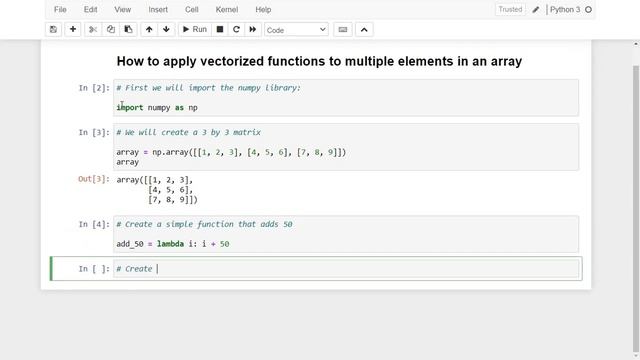Viewport: 640px width, 360px height.
Task: Open the Cell menu
Action: tap(191, 9)
